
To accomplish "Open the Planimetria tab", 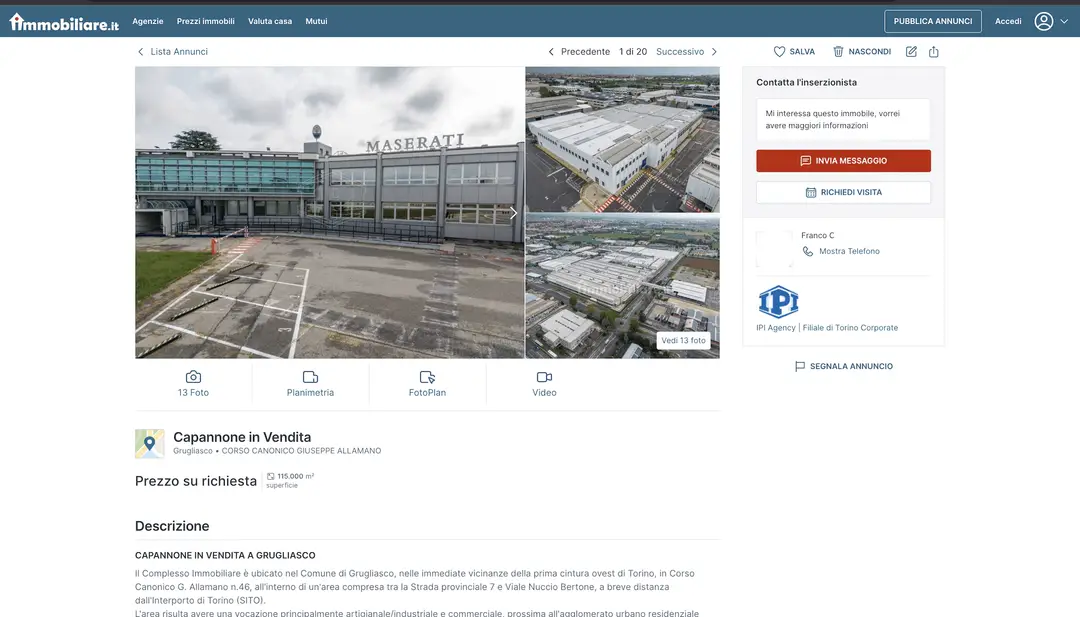I will pos(310,384).
